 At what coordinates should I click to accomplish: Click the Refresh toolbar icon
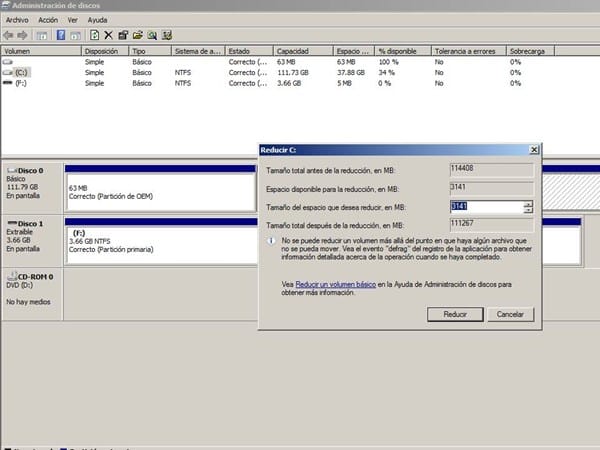[94, 35]
